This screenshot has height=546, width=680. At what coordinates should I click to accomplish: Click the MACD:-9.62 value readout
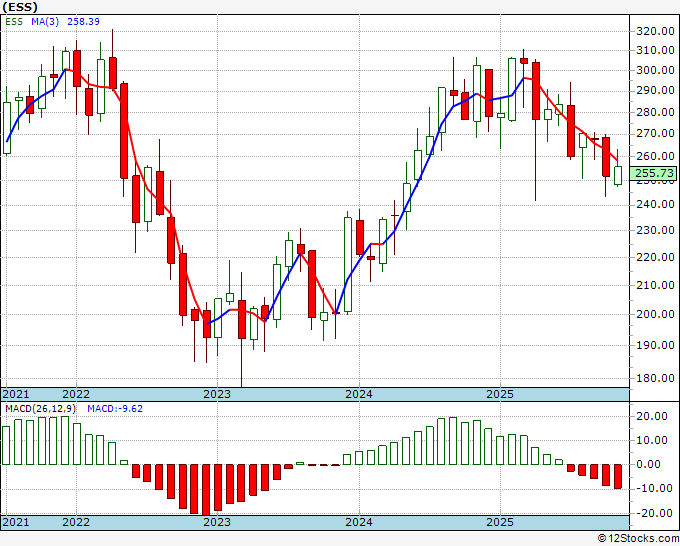tap(115, 409)
